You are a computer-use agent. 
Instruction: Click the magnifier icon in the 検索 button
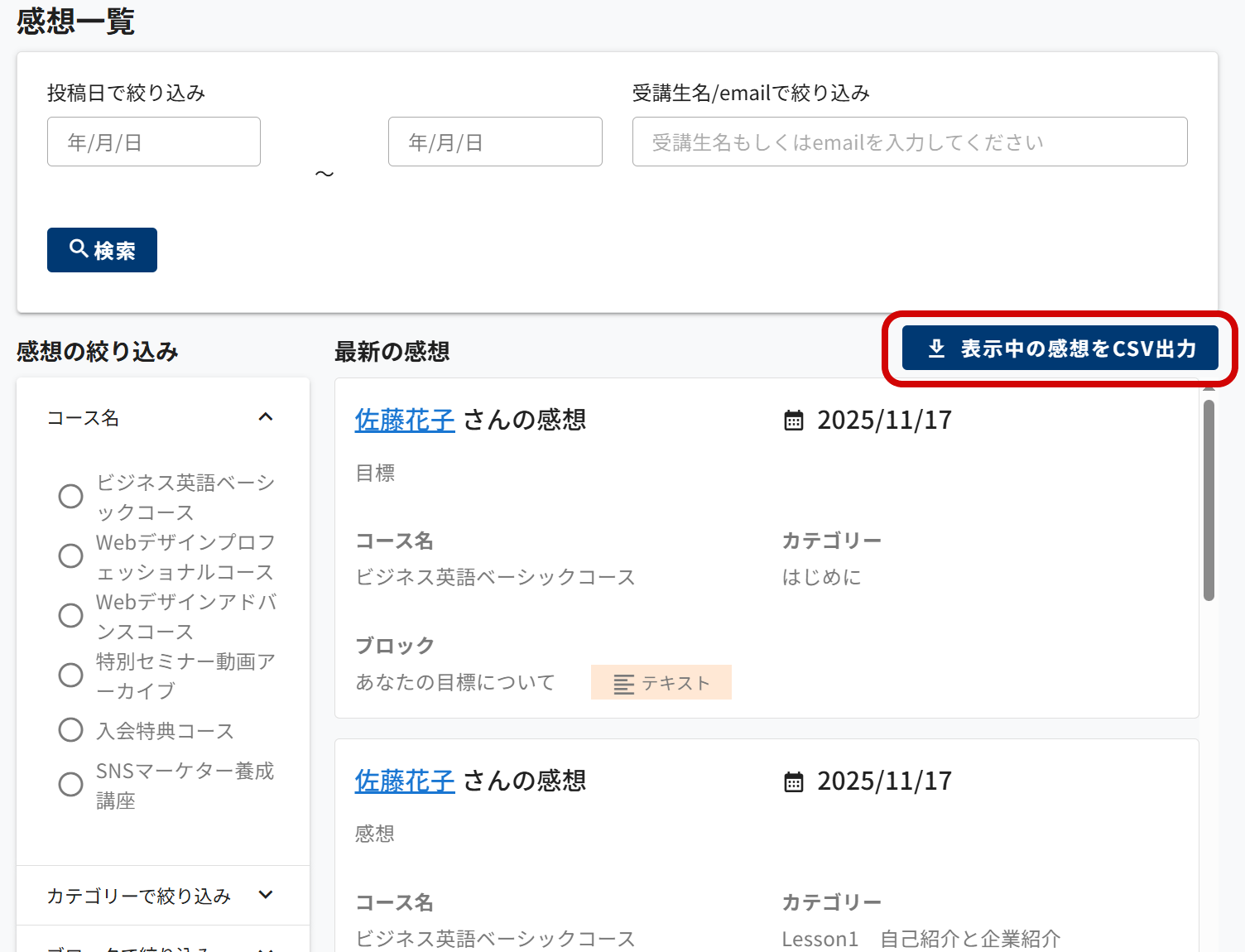tap(79, 248)
